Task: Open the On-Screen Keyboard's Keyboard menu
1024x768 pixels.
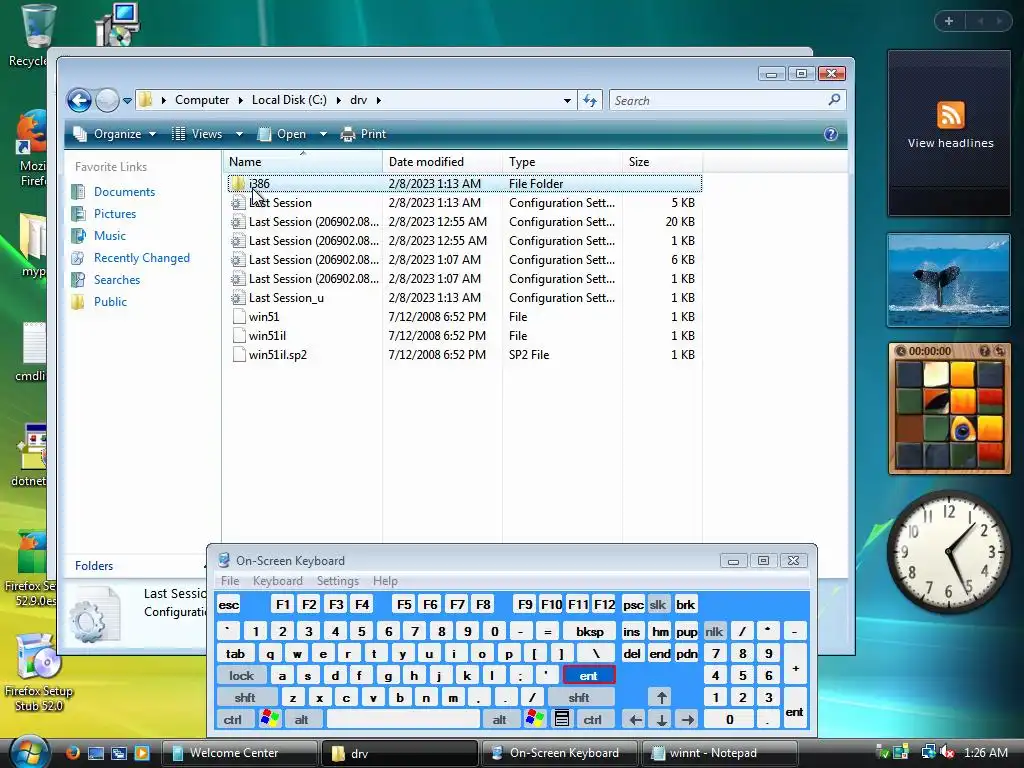Action: (x=278, y=581)
